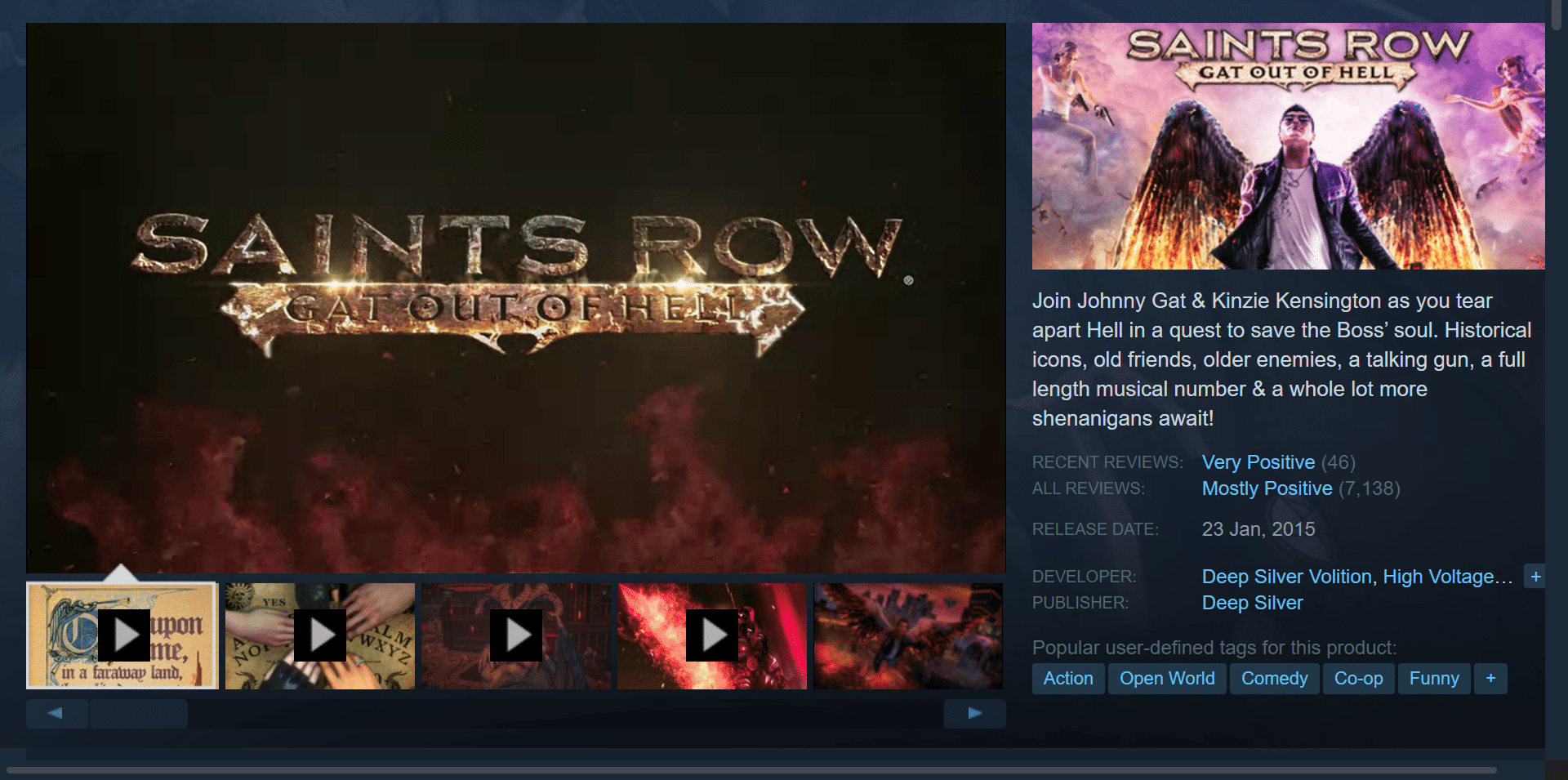Expand more user tags with plus button
1568x780 pixels.
[x=1490, y=679]
